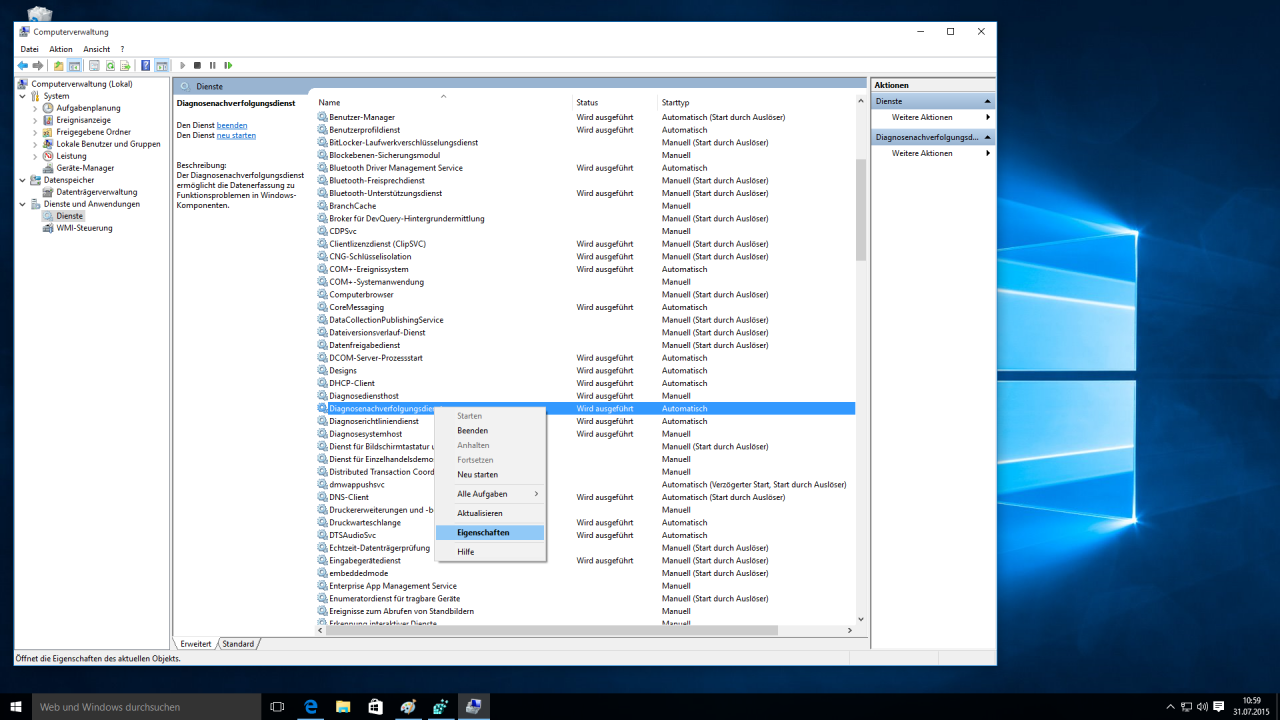Select WMI-Steuerung node
Screen dimensions: 1280x720
click(84, 228)
